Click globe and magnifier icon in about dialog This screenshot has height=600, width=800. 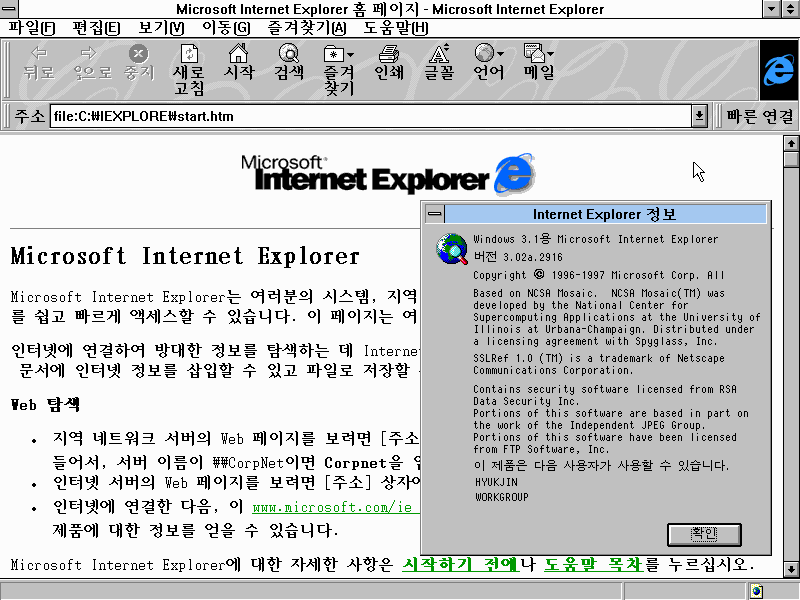tap(452, 249)
